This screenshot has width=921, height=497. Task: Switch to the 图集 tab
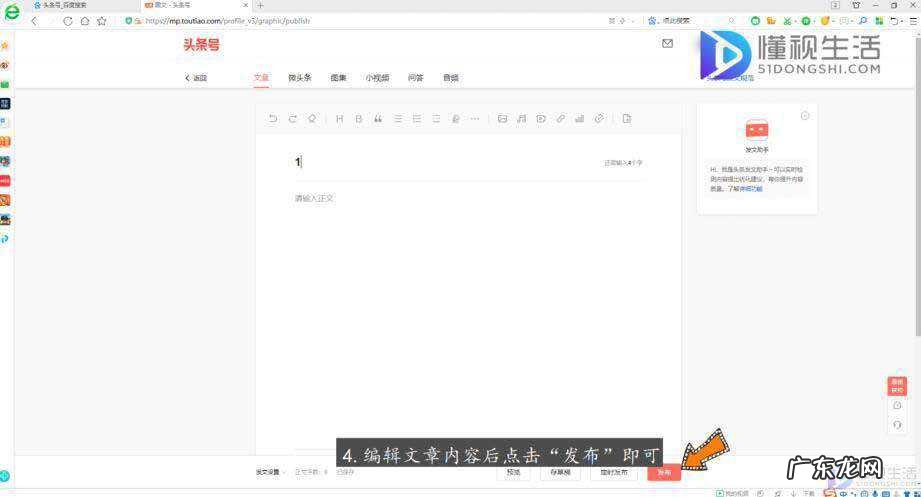[338, 78]
